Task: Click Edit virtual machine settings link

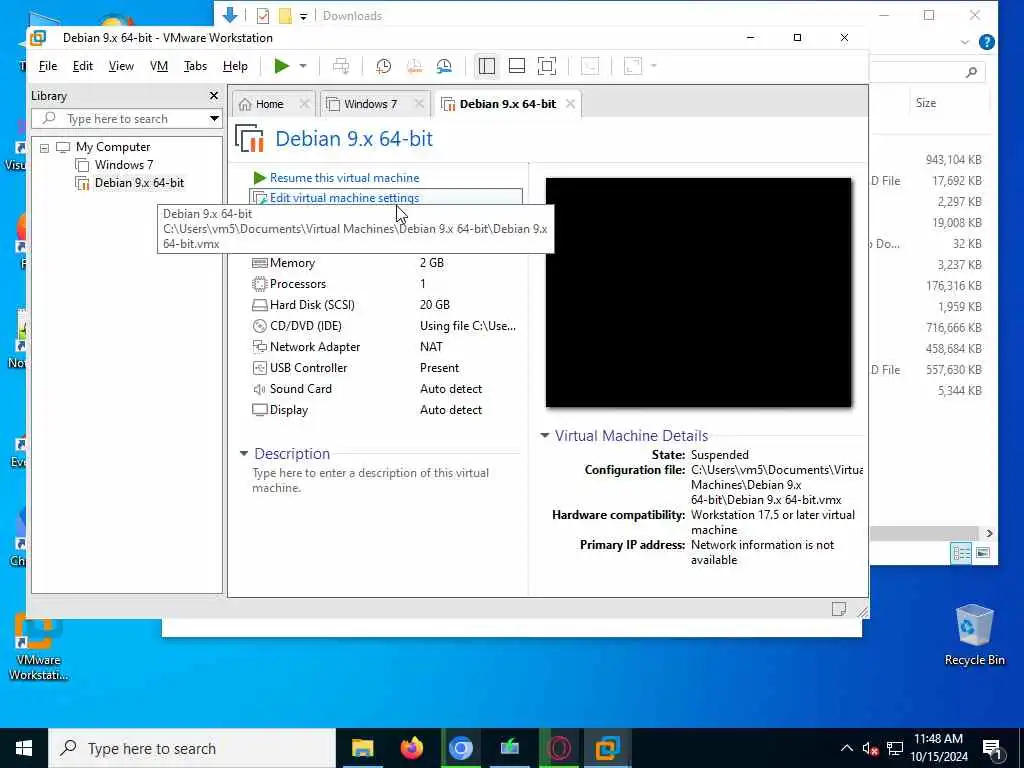Action: pyautogui.click(x=344, y=198)
